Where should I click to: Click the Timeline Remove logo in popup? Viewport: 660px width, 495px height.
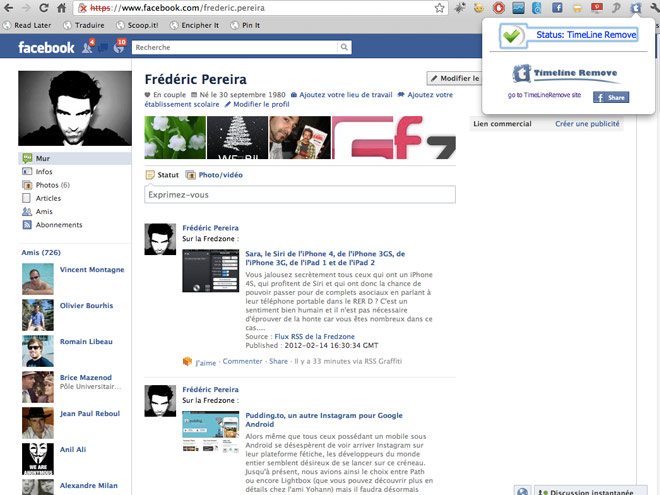click(x=565, y=73)
